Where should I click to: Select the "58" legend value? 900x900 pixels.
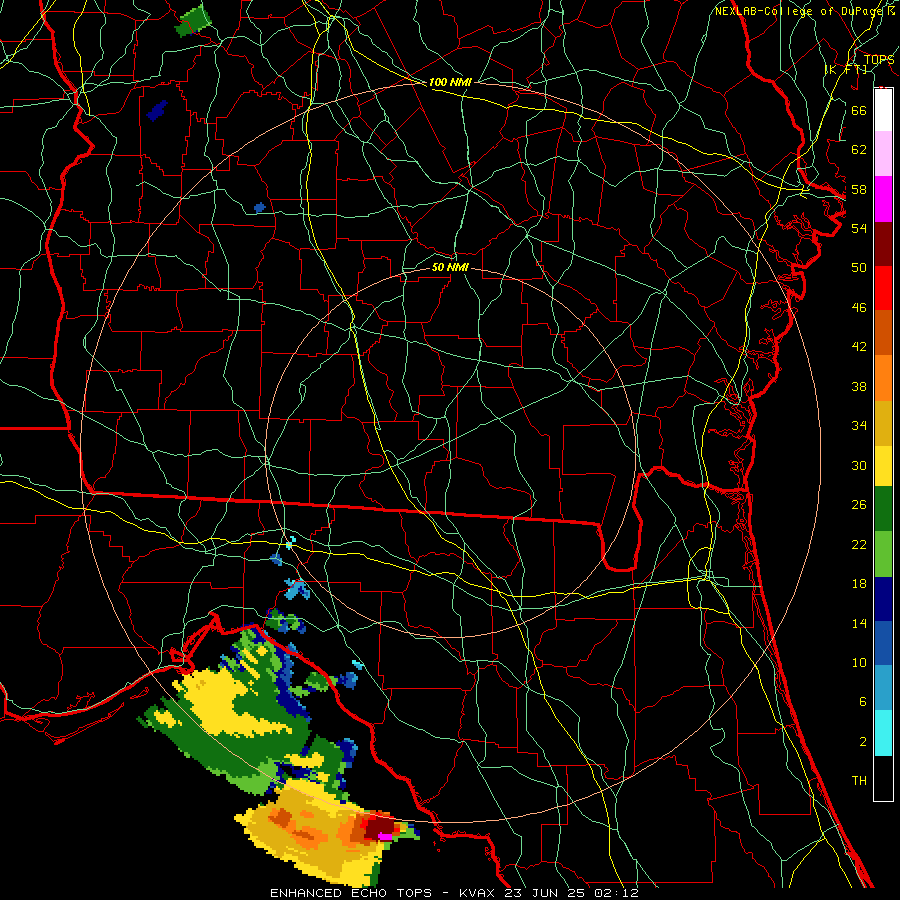[x=859, y=189]
